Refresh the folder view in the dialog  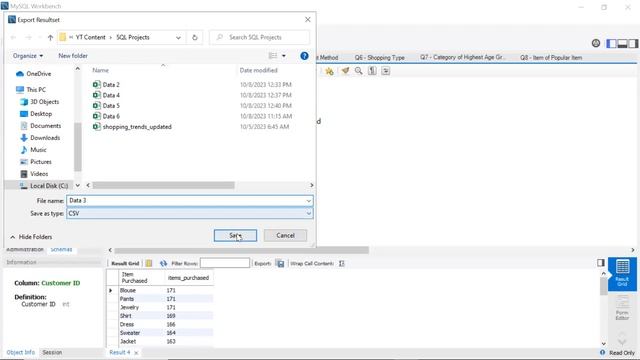point(195,37)
